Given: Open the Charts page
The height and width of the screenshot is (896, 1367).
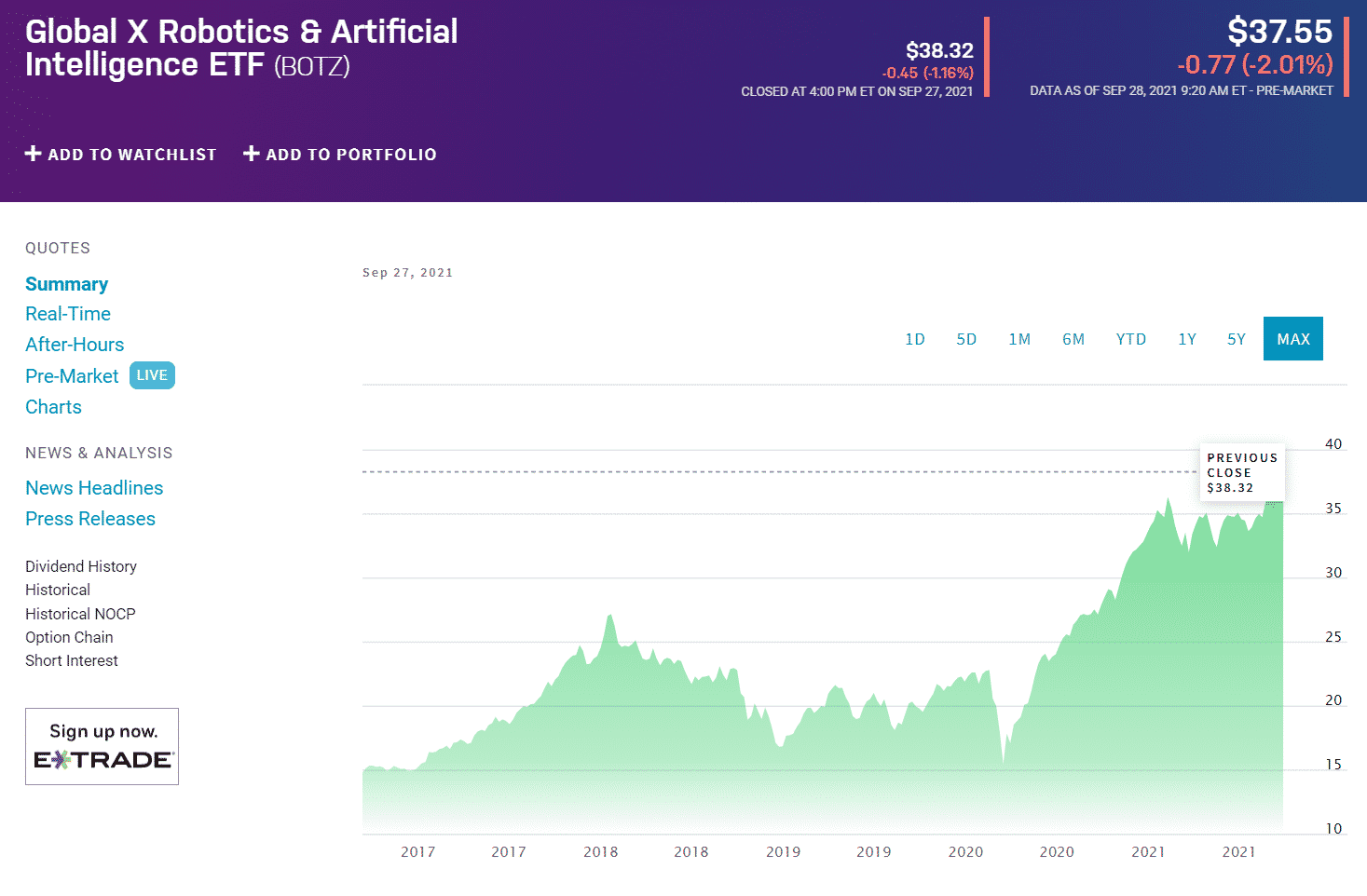Looking at the screenshot, I should click(53, 407).
